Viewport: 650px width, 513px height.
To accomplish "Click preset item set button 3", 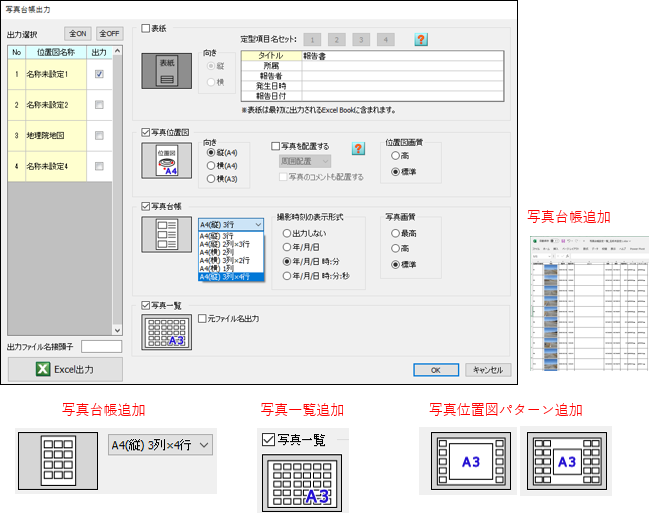I will (x=361, y=40).
